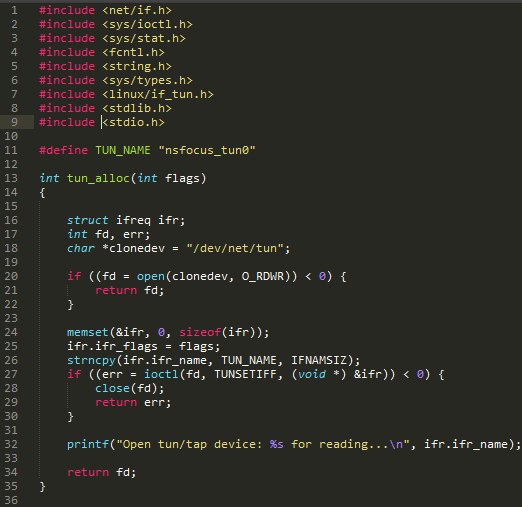Click the linux/if_tun.h include

(158, 94)
